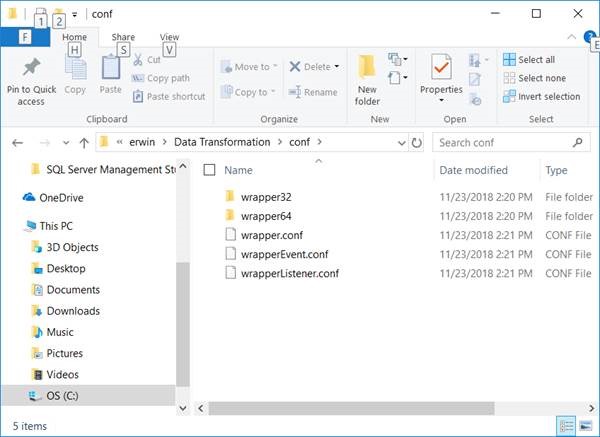Create a New folder
600x437 pixels.
pyautogui.click(x=367, y=80)
